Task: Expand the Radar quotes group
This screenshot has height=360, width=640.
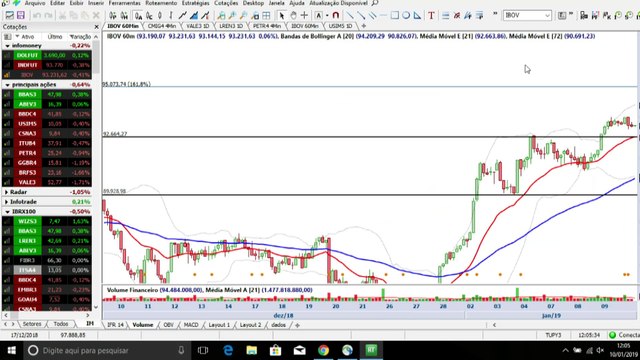Action: tap(7, 192)
